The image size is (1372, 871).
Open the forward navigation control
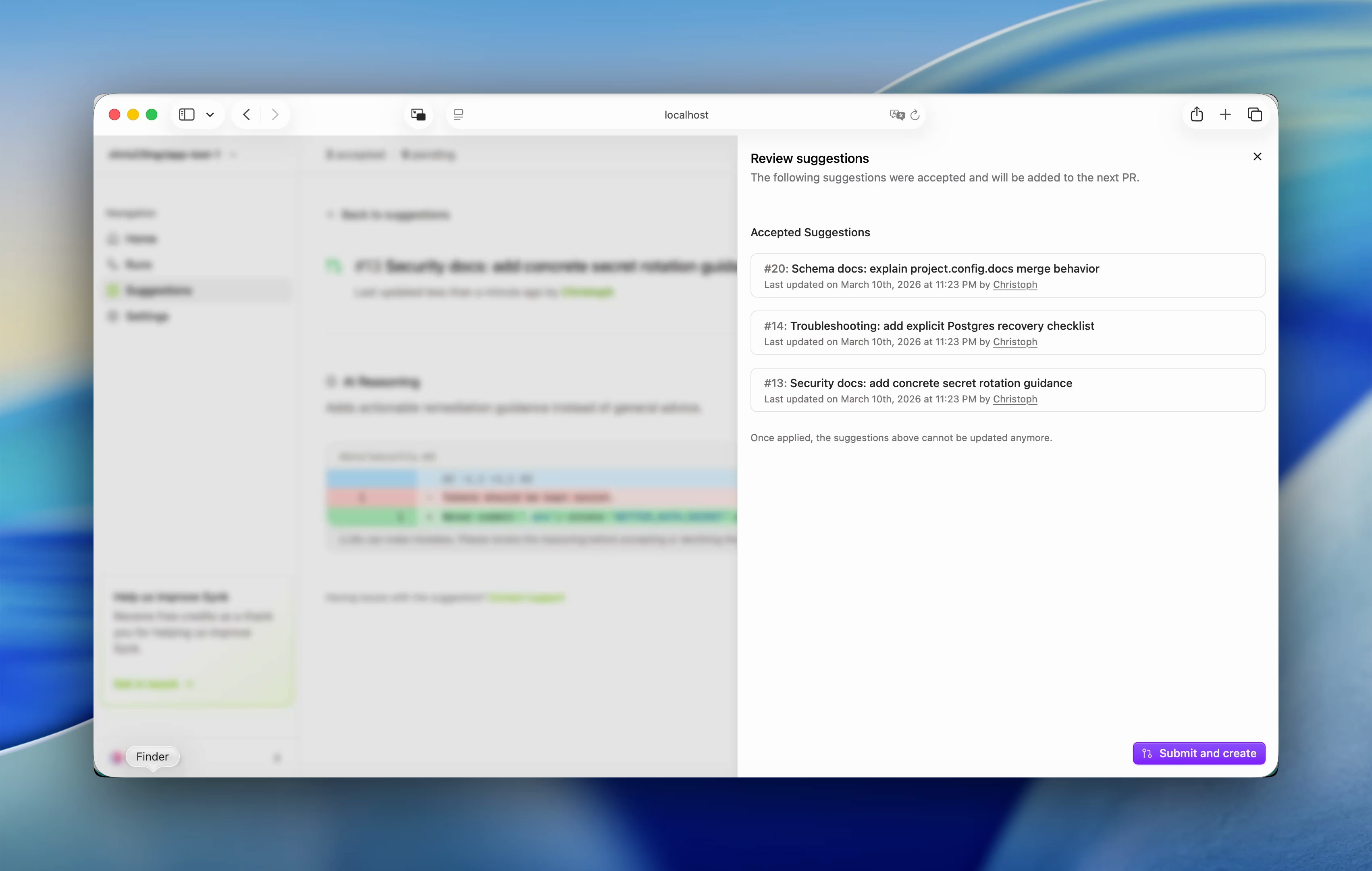[x=275, y=114]
